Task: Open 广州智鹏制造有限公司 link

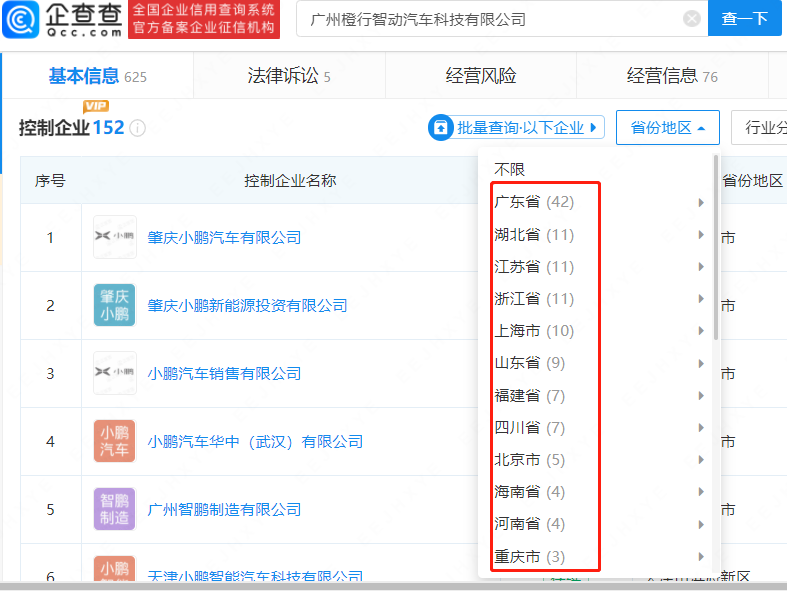Action: coord(224,510)
